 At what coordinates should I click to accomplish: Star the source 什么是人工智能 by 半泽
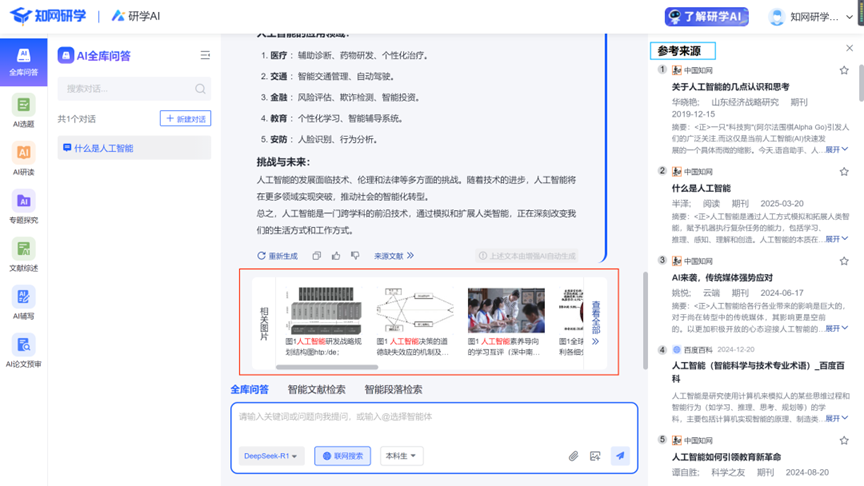tap(844, 172)
